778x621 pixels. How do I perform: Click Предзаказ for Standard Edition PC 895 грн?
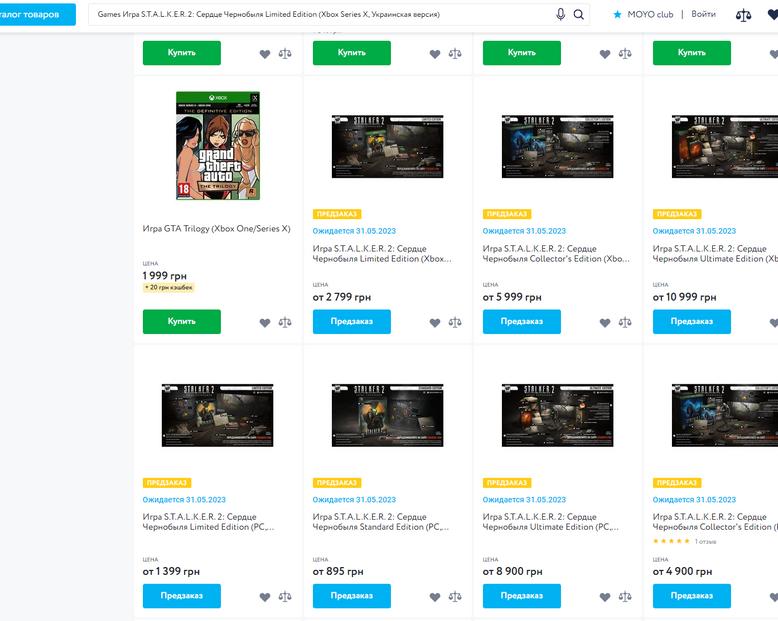pos(352,596)
